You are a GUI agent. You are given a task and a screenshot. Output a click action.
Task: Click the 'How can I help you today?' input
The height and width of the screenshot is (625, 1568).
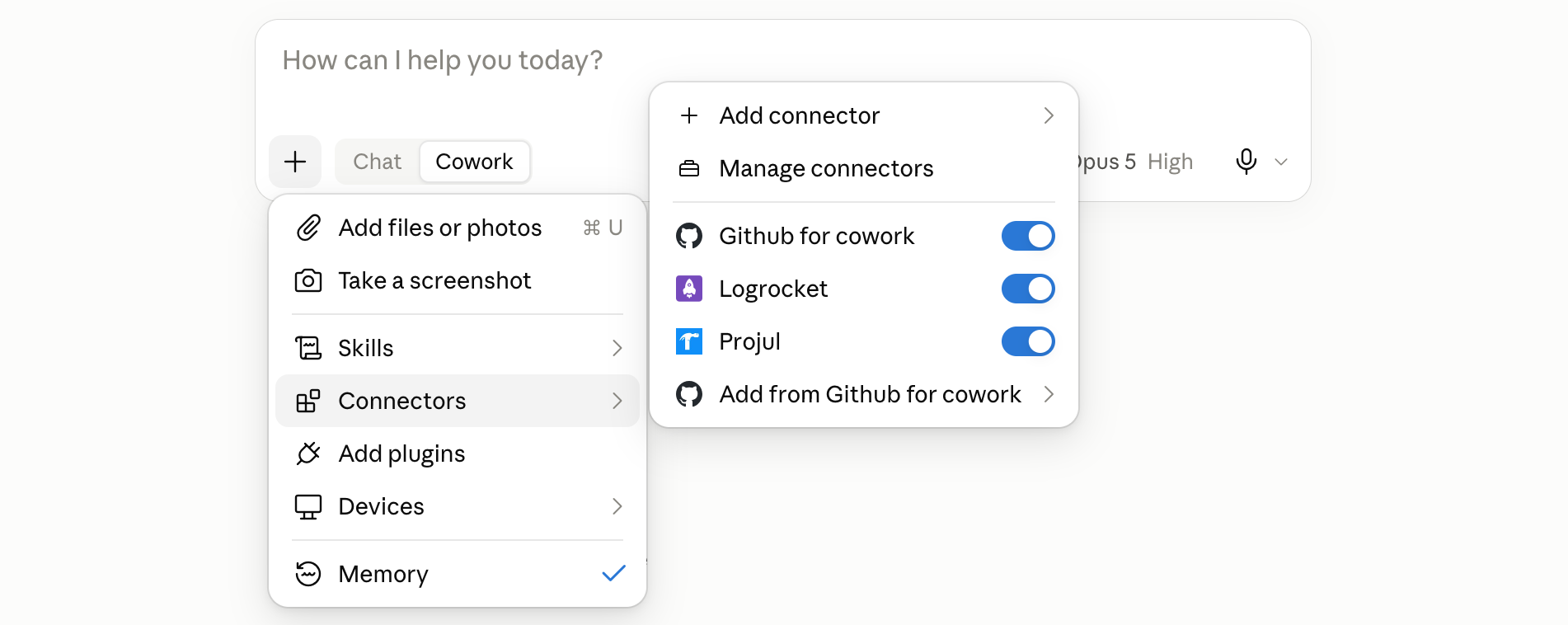tap(443, 60)
